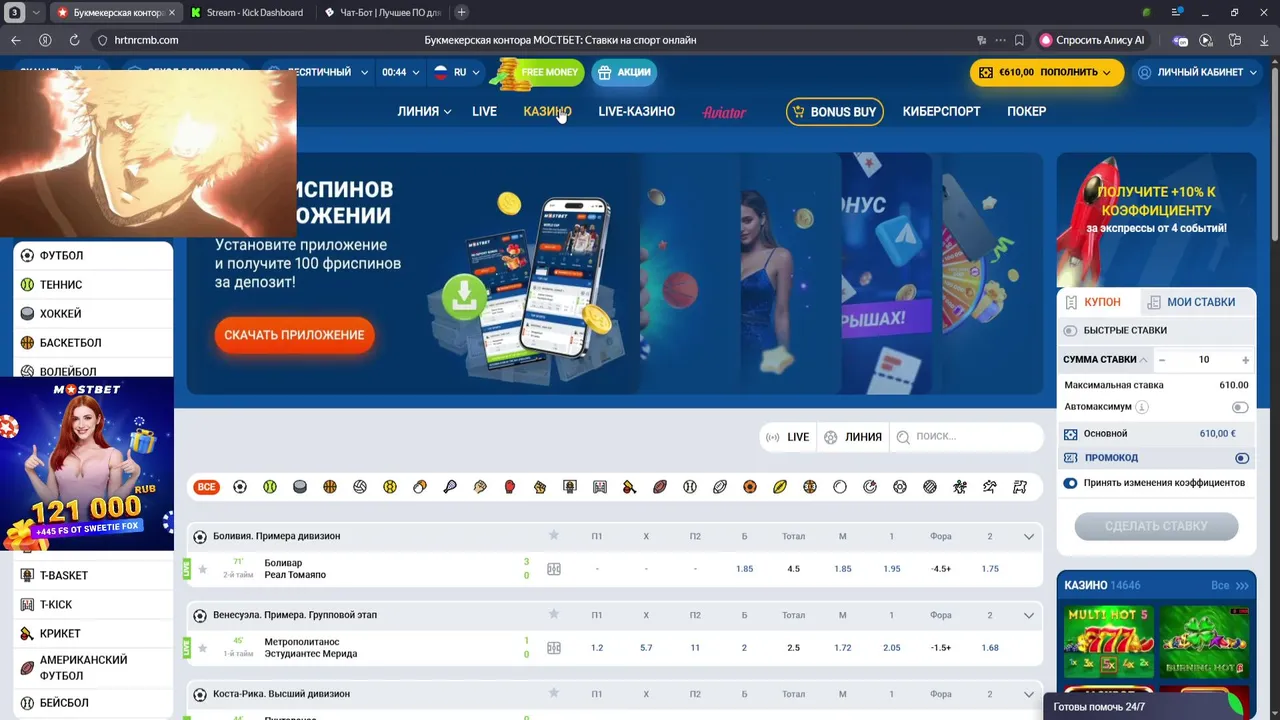Toggle the Автомаксимум switch
This screenshot has width=1280, height=720.
[1240, 407]
